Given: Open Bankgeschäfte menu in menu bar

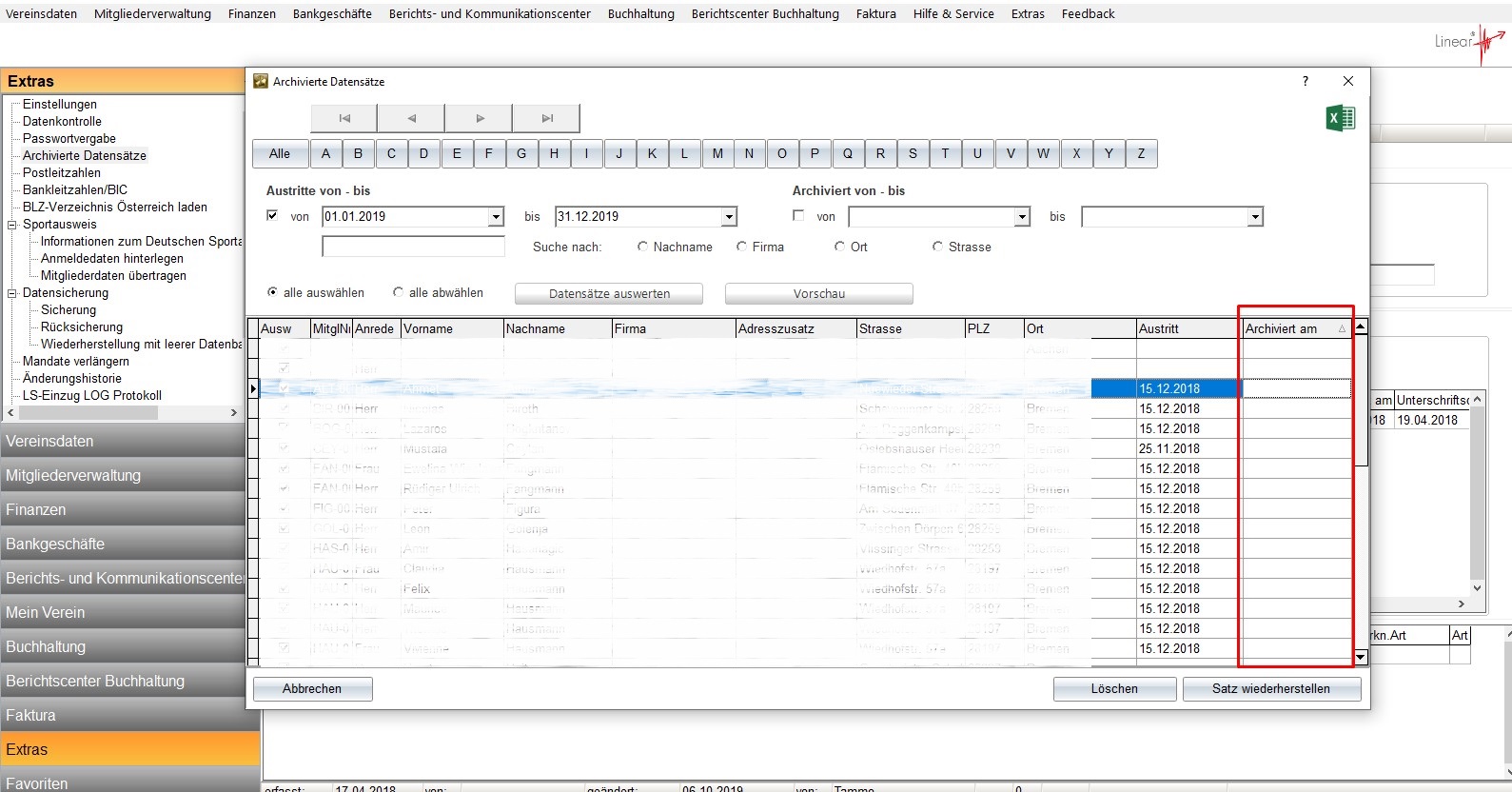Looking at the screenshot, I should coord(332,13).
